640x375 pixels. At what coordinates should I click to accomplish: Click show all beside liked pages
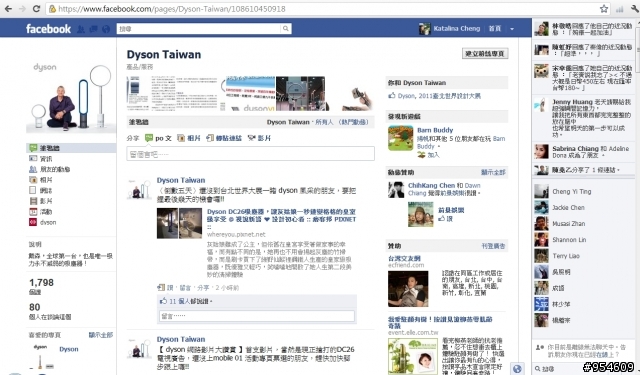101,335
